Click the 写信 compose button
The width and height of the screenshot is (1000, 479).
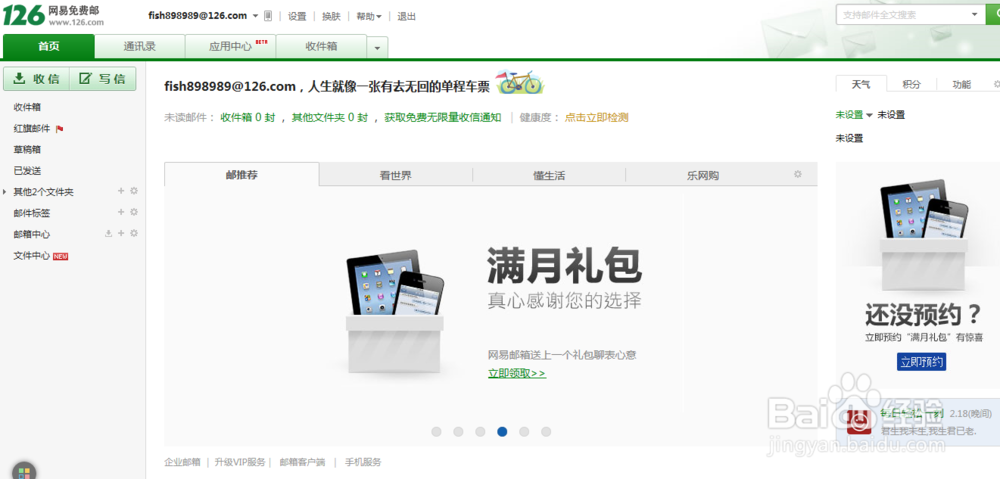(x=103, y=78)
